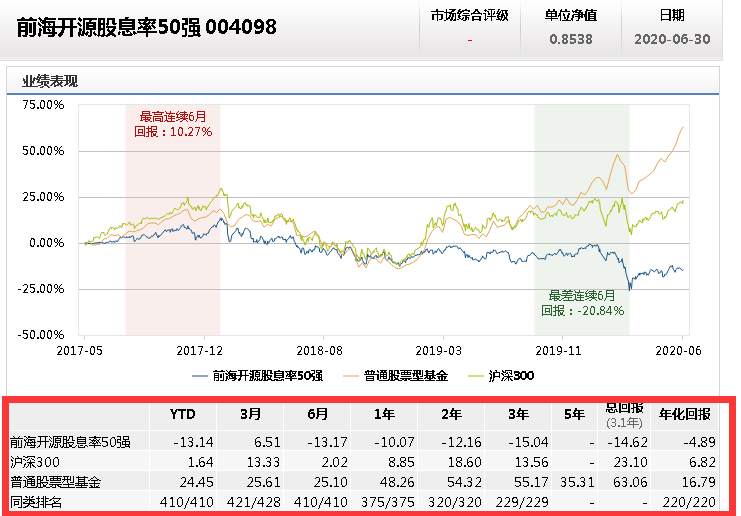Screen dimensions: 741x516
Task: Click the 75.00% y-axis label
Action: (x=43, y=105)
